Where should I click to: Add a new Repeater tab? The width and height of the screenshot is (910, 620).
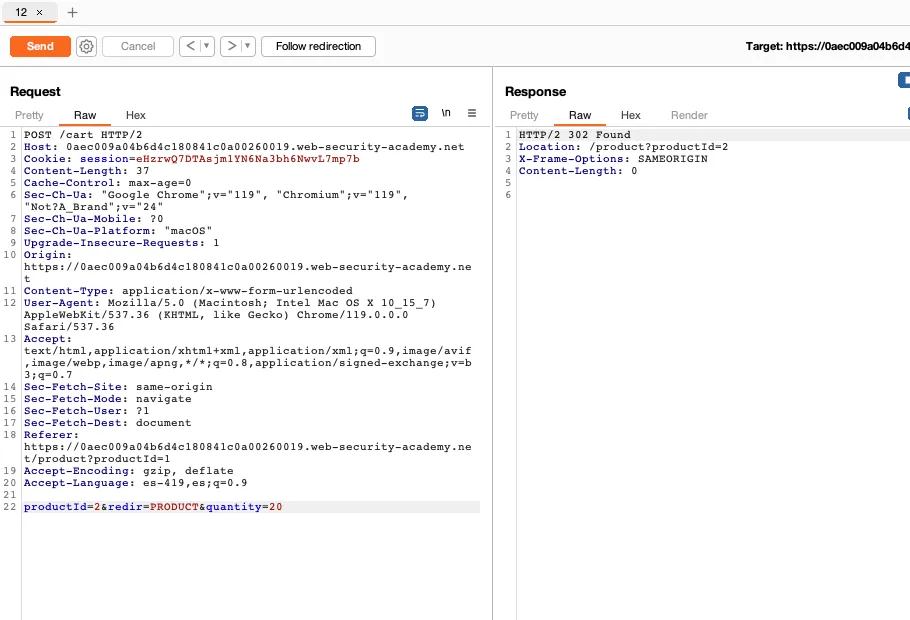72,12
